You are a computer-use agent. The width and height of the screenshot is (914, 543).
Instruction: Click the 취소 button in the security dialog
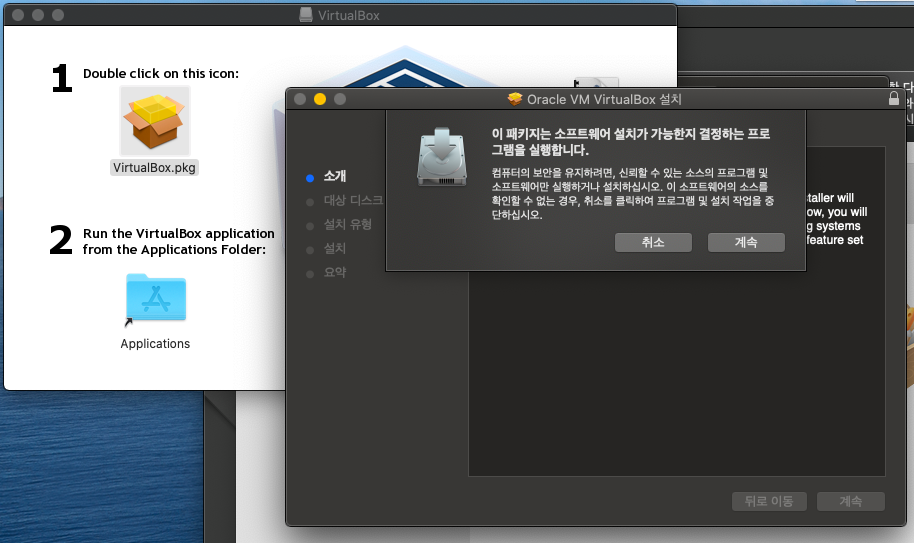pos(653,242)
